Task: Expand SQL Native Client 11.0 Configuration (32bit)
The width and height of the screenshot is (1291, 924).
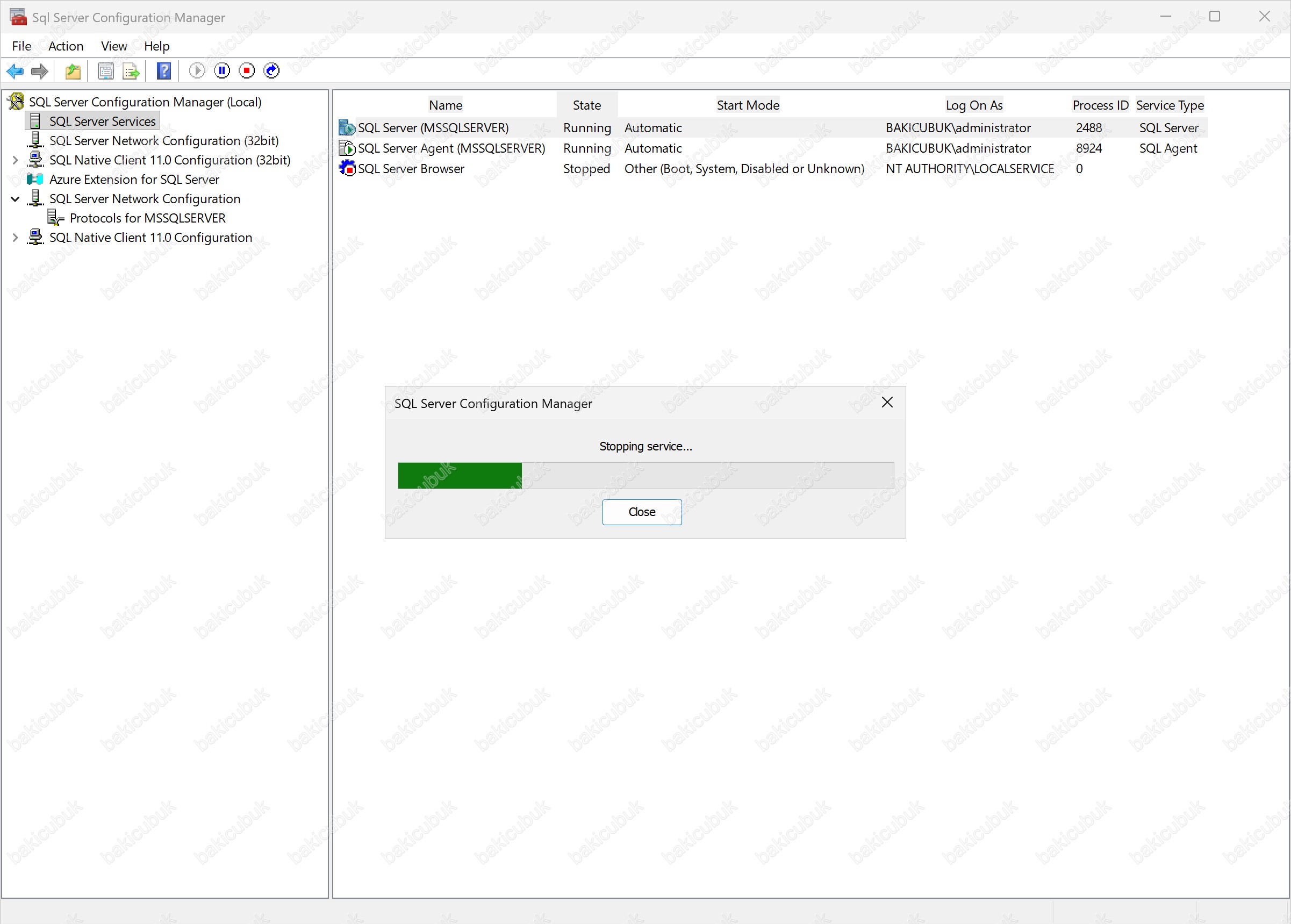Action: tap(16, 160)
